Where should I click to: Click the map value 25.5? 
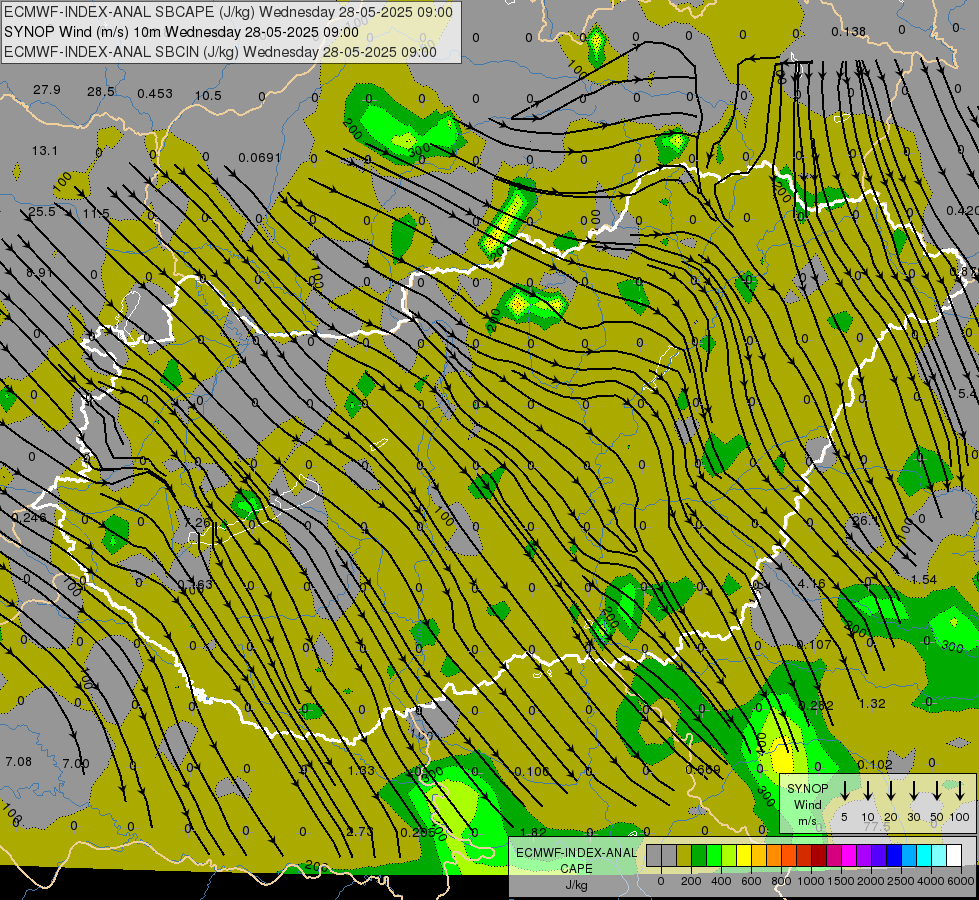click(x=42, y=212)
